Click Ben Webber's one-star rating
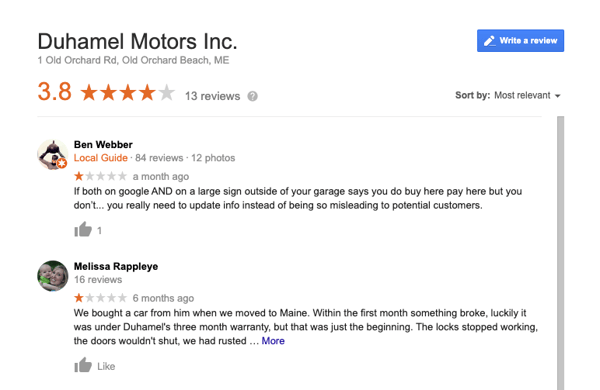This screenshot has height=390, width=600. click(x=100, y=176)
